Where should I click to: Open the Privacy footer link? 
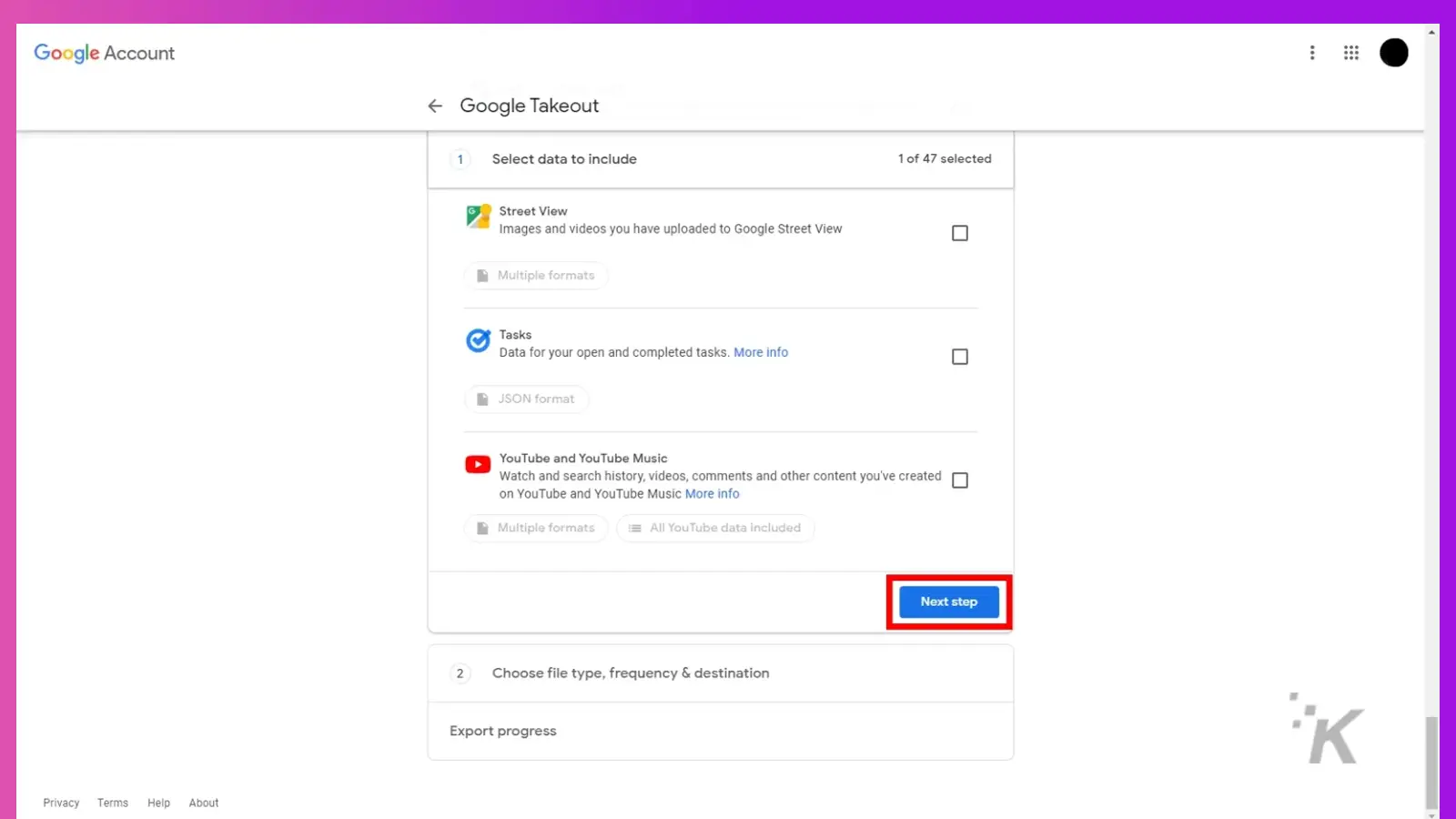pos(61,803)
